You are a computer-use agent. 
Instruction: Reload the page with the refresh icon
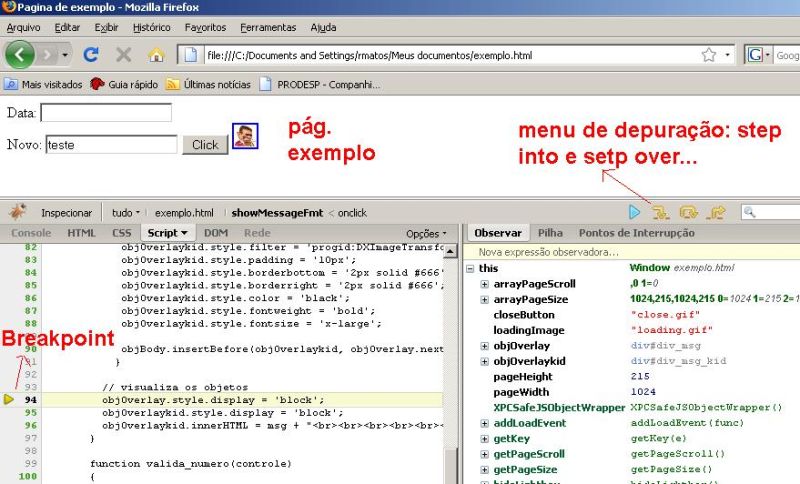[91, 55]
